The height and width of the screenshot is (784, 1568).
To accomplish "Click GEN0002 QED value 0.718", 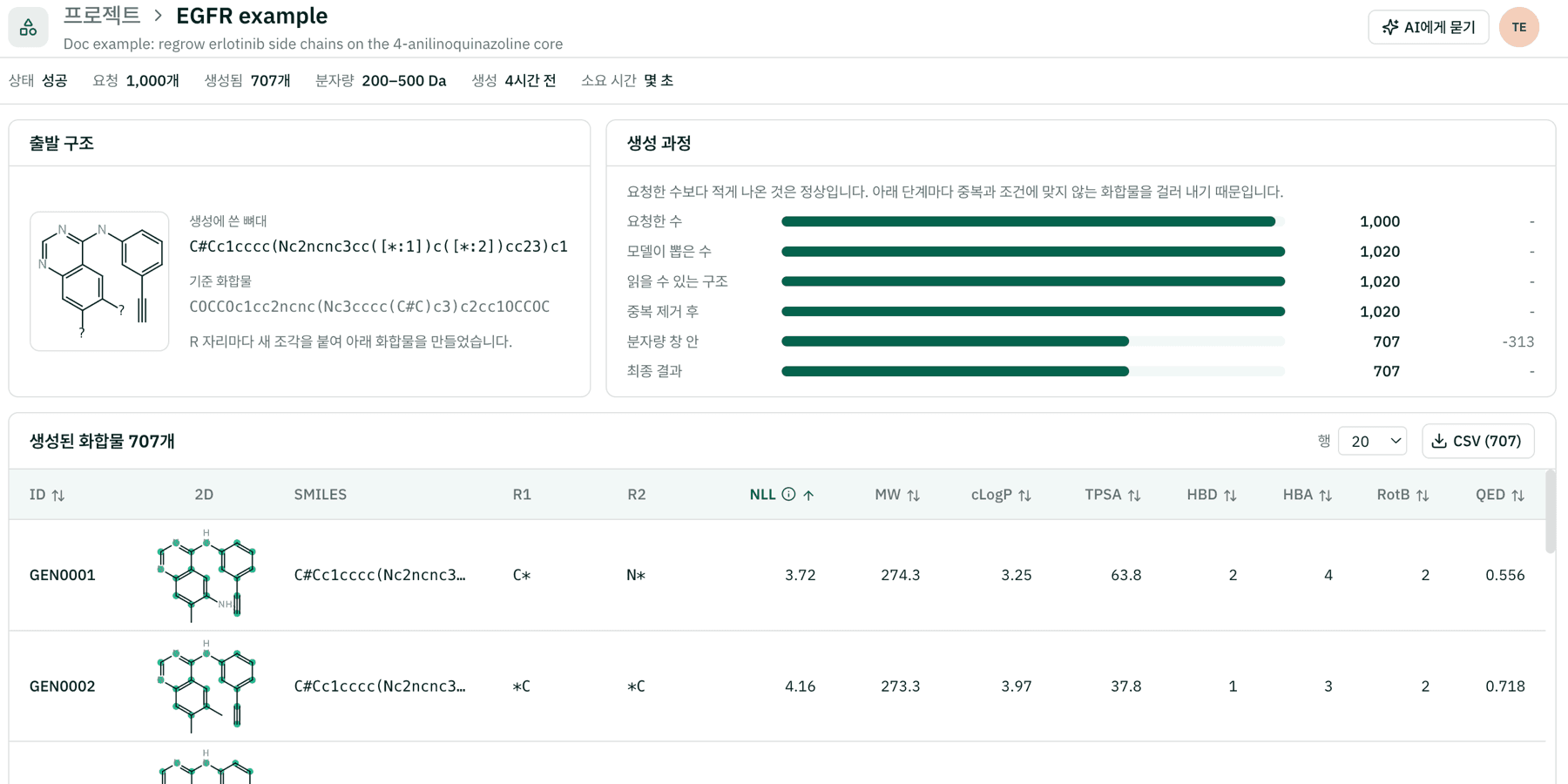I will (1504, 686).
